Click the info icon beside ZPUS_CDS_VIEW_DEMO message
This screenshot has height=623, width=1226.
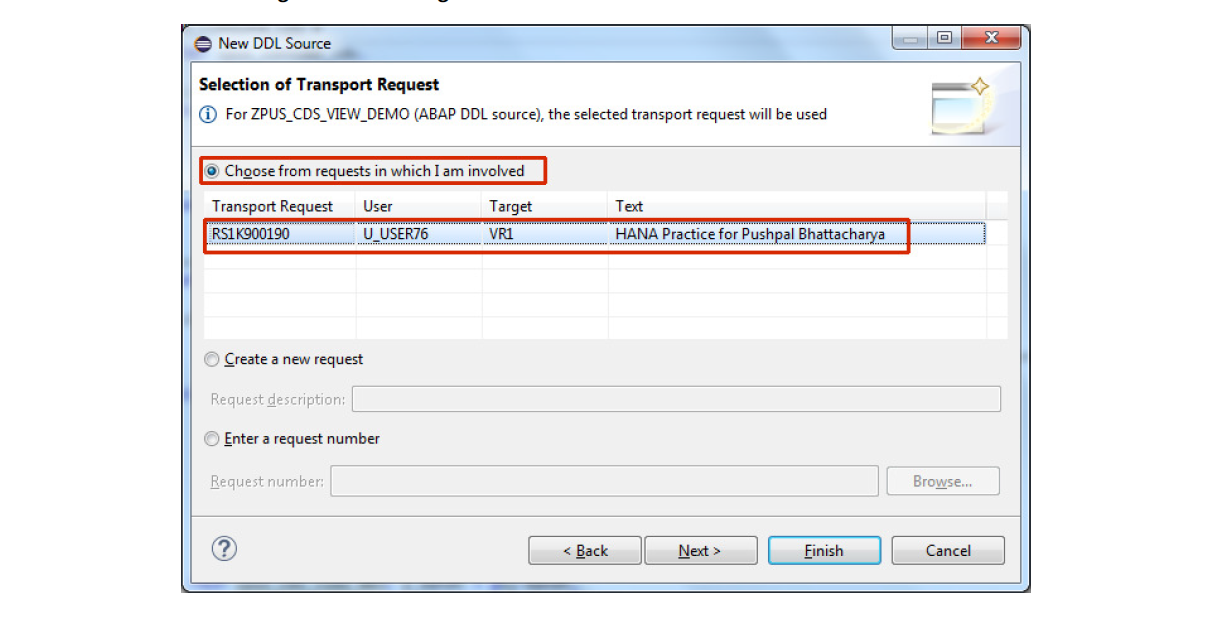click(x=208, y=114)
